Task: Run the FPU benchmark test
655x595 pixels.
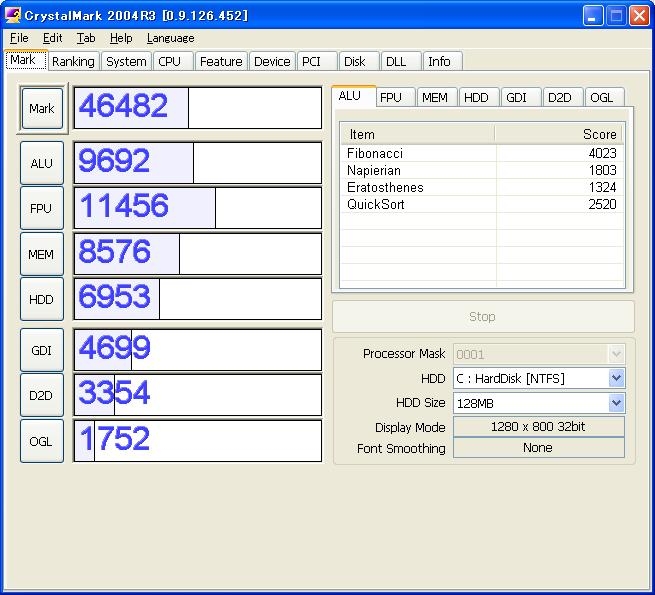Action: (x=41, y=208)
